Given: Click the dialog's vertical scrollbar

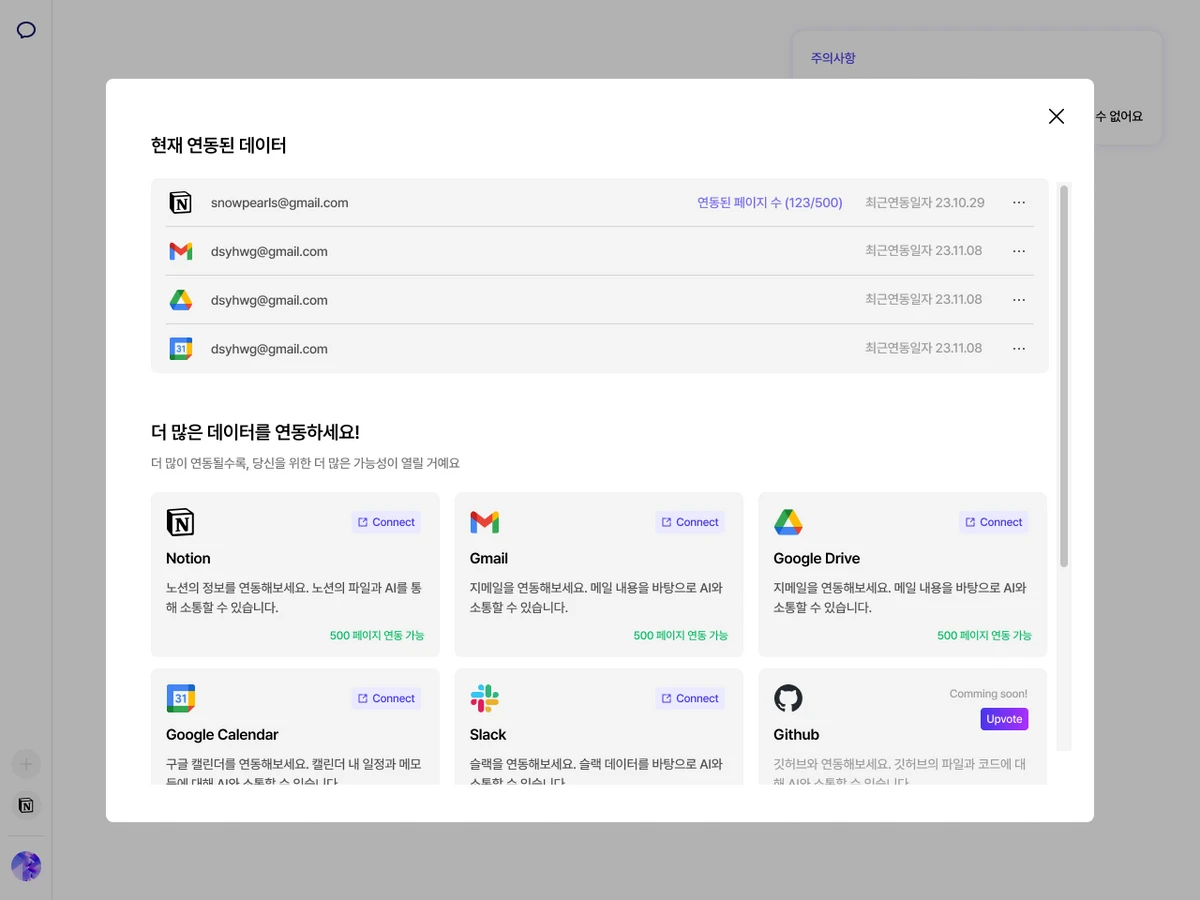Looking at the screenshot, I should pos(1064,375).
